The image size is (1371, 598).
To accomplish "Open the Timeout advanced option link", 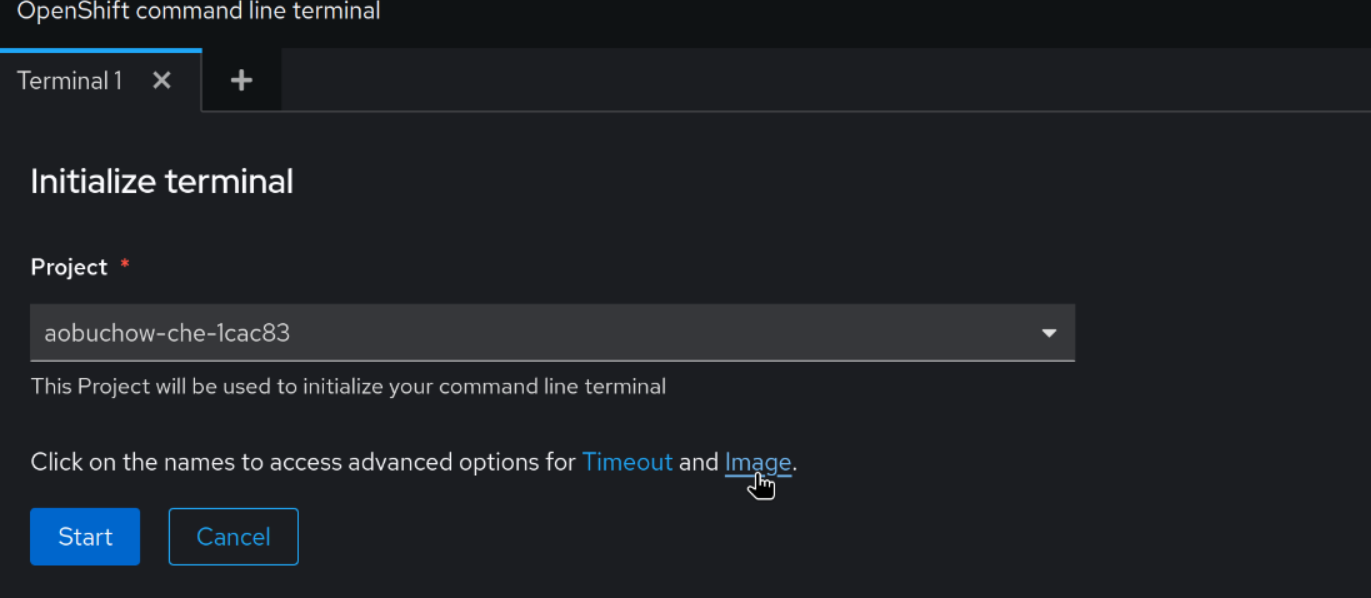I will pyautogui.click(x=627, y=462).
